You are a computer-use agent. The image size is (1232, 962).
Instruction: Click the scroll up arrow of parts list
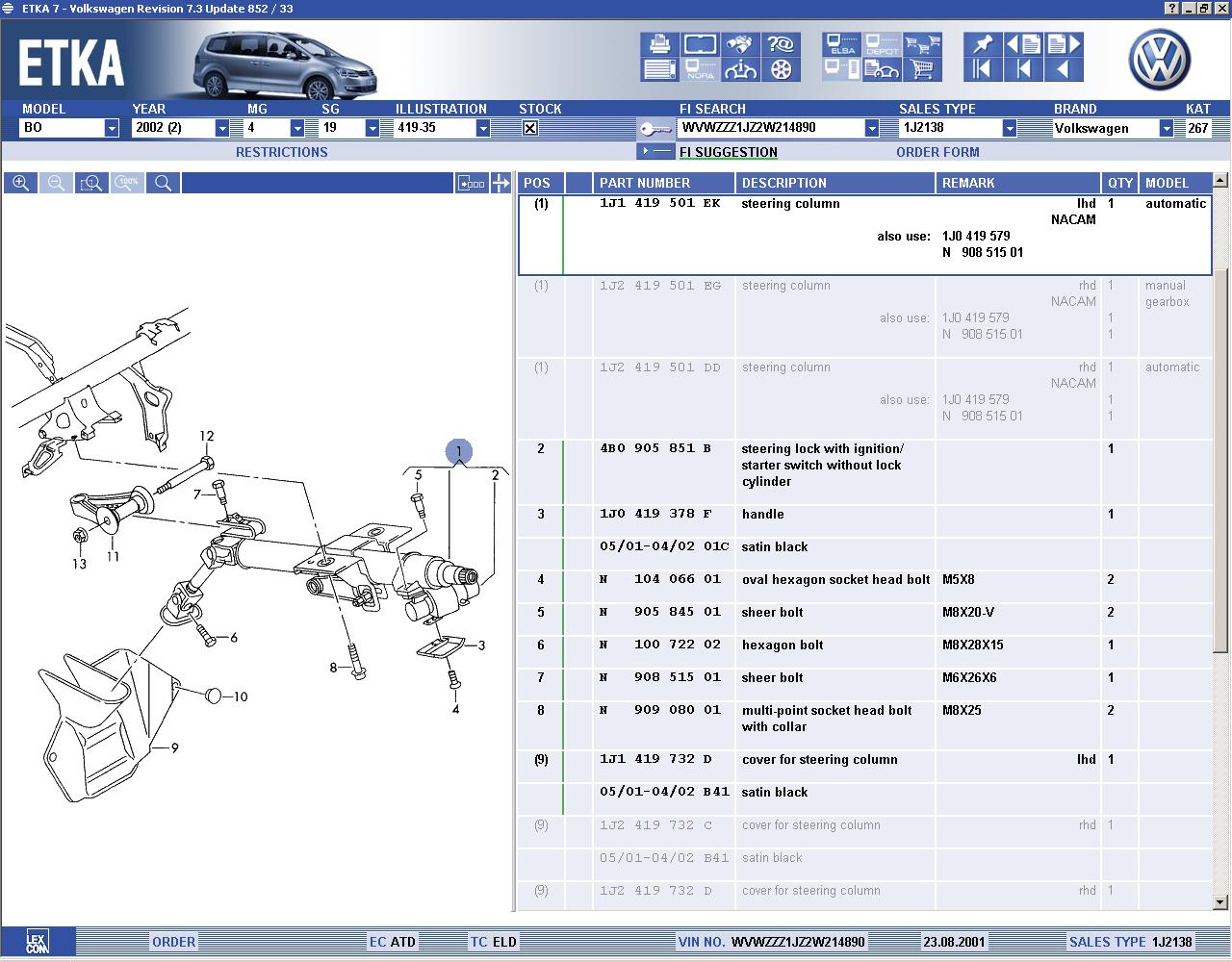coord(1220,181)
